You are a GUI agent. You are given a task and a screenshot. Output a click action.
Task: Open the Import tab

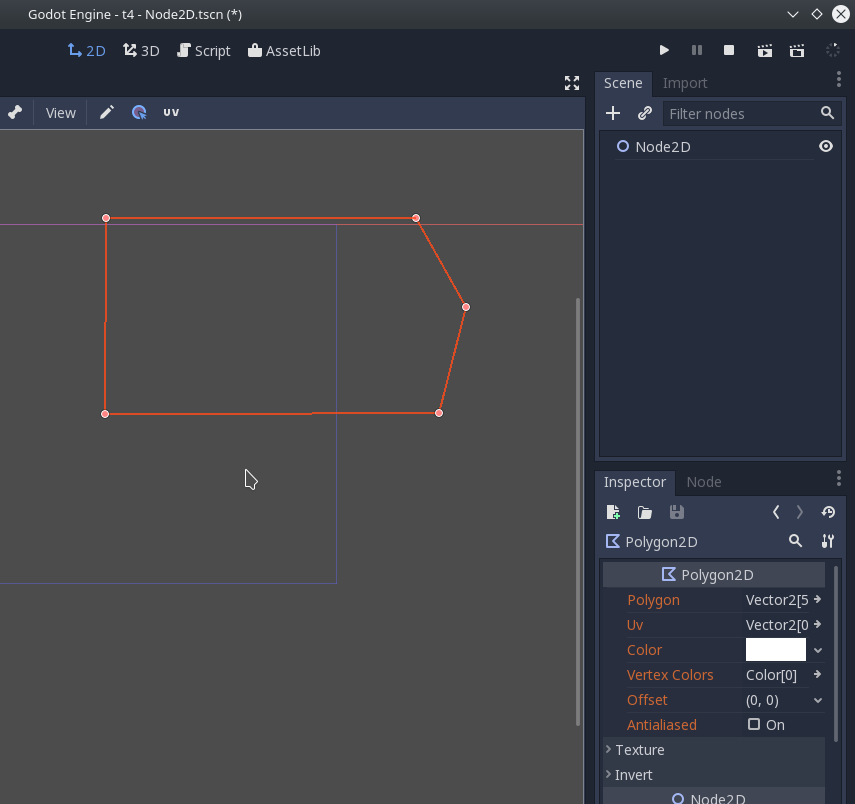tap(685, 83)
